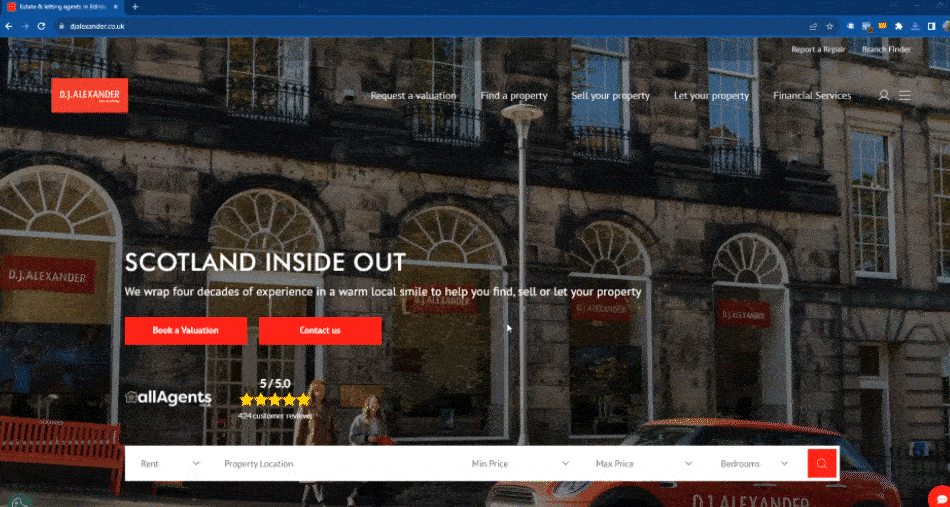The height and width of the screenshot is (507, 950).
Task: Expand the Rent dropdown
Action: [x=170, y=463]
